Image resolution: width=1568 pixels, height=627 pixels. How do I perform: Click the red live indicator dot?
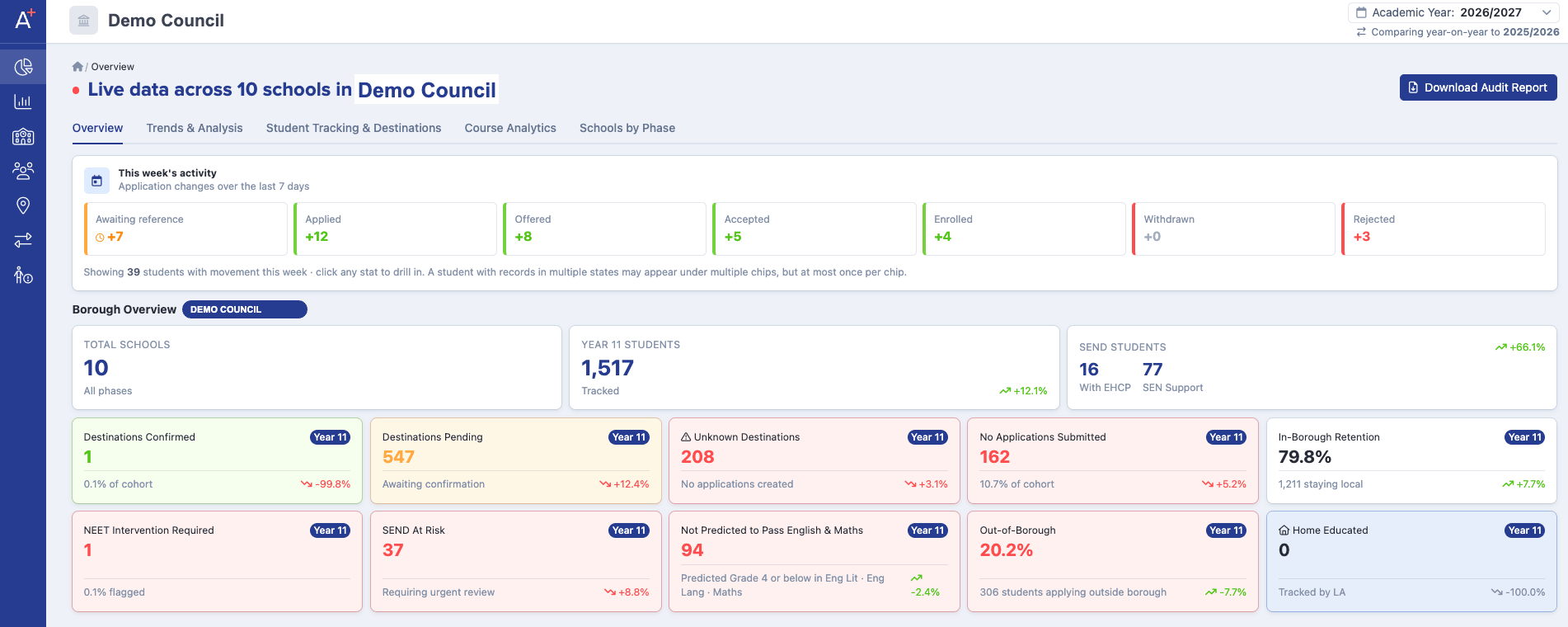coord(76,90)
